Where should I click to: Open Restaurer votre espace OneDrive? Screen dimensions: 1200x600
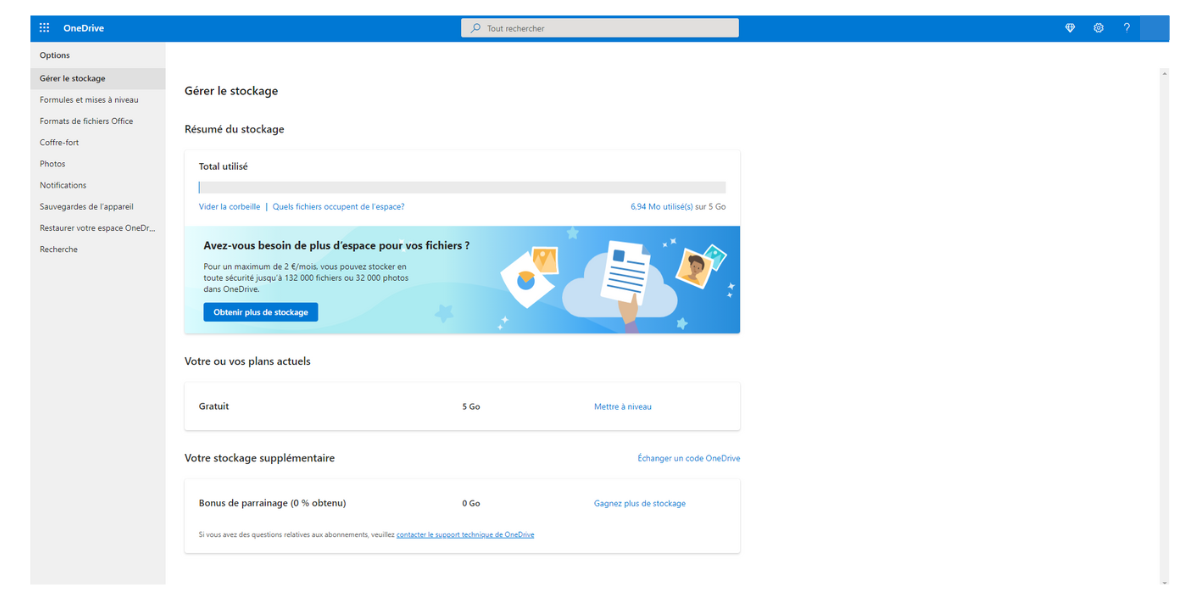pos(98,228)
